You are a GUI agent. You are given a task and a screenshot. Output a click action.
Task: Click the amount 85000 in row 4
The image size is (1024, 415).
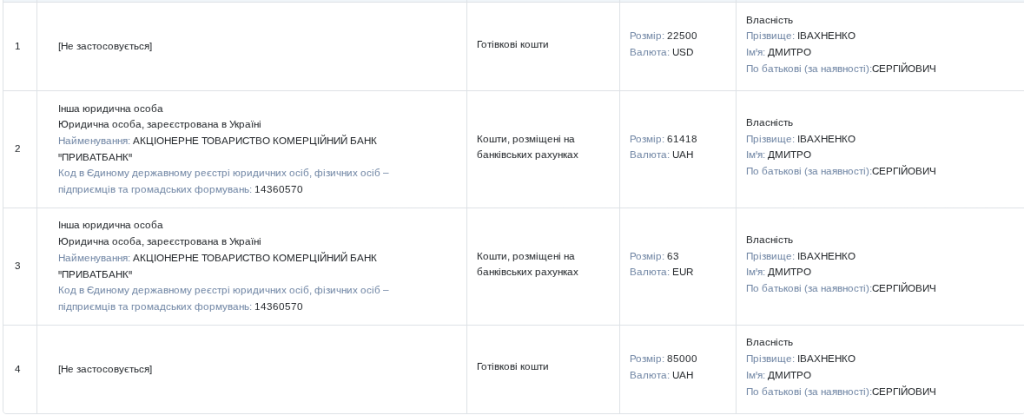(682, 359)
